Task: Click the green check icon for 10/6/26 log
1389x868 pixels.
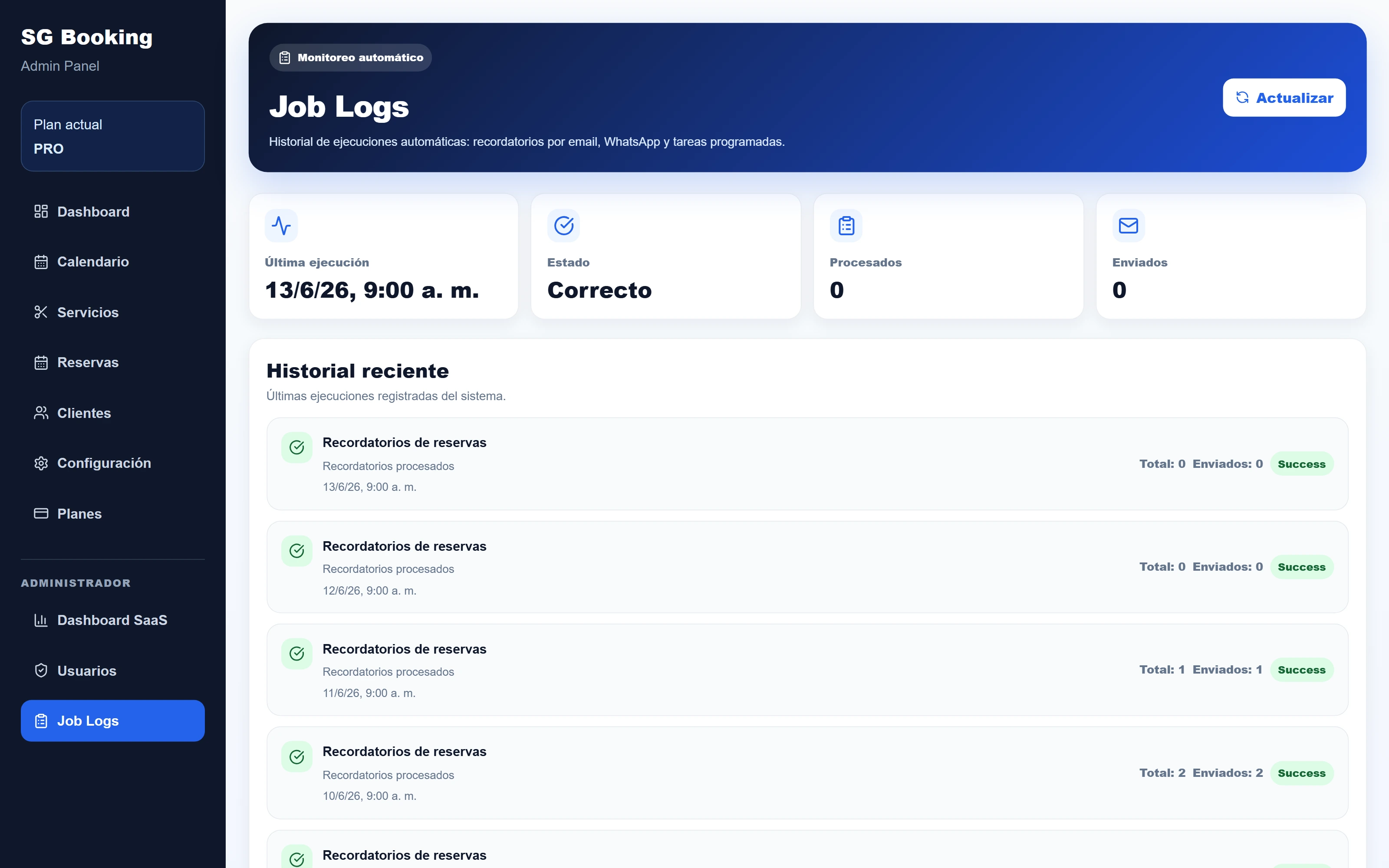Action: point(297,756)
